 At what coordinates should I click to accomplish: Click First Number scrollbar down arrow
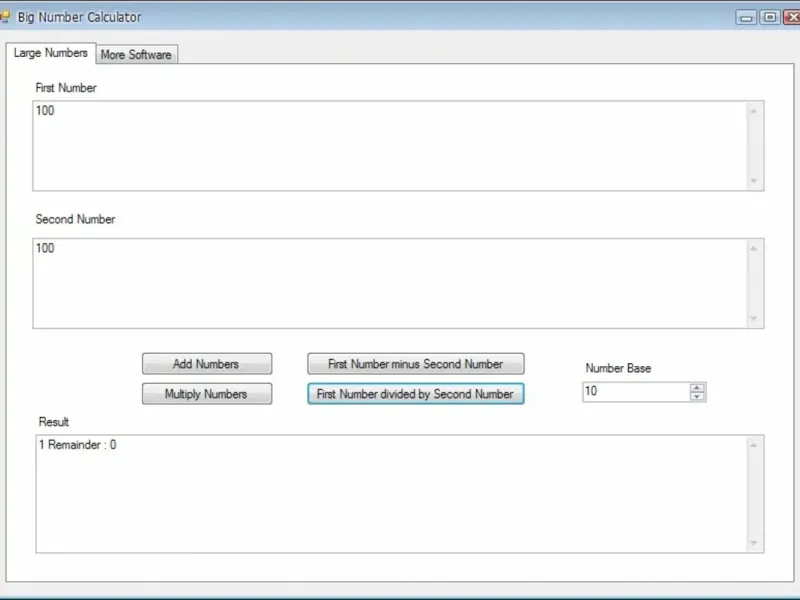[x=754, y=181]
